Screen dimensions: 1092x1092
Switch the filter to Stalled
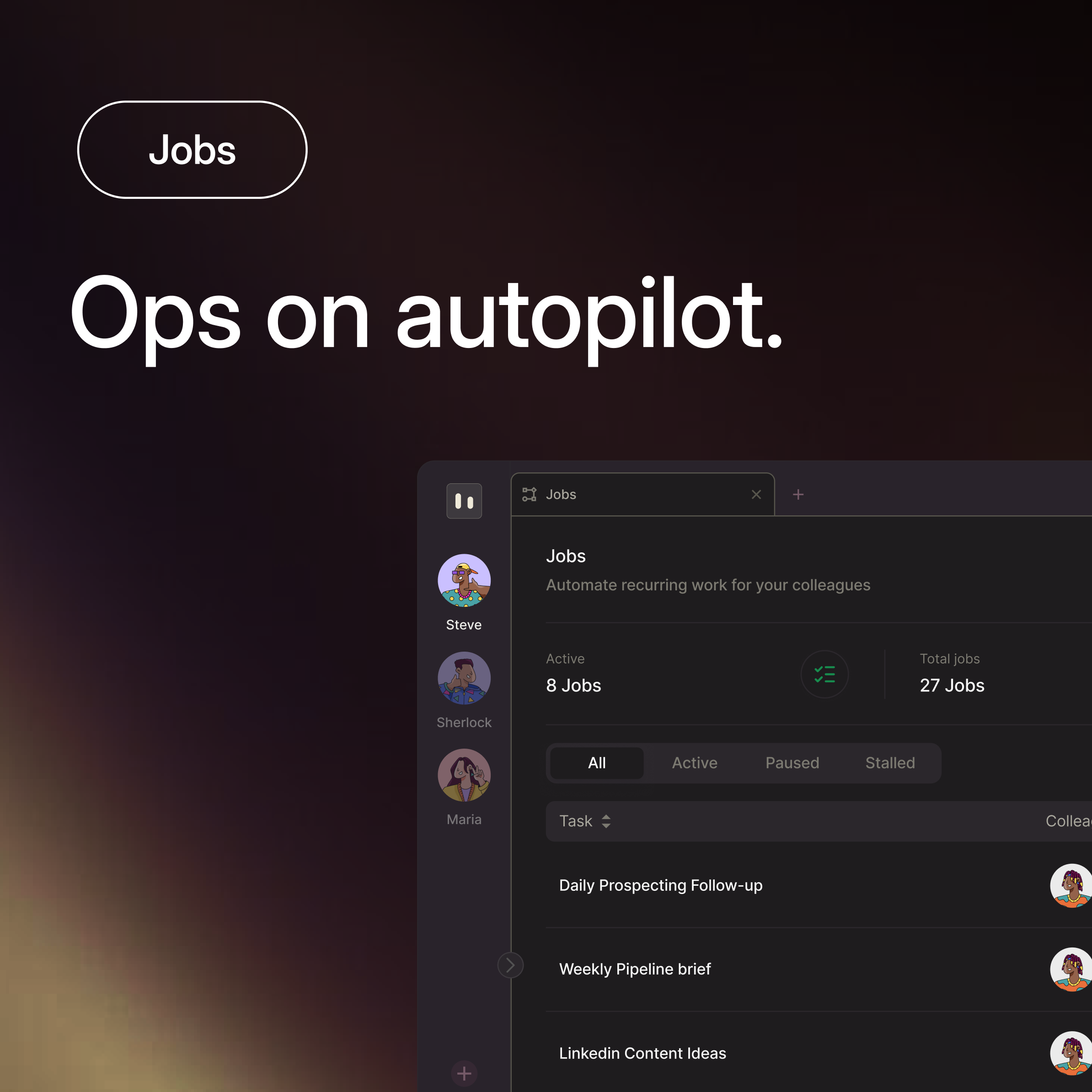pos(890,762)
